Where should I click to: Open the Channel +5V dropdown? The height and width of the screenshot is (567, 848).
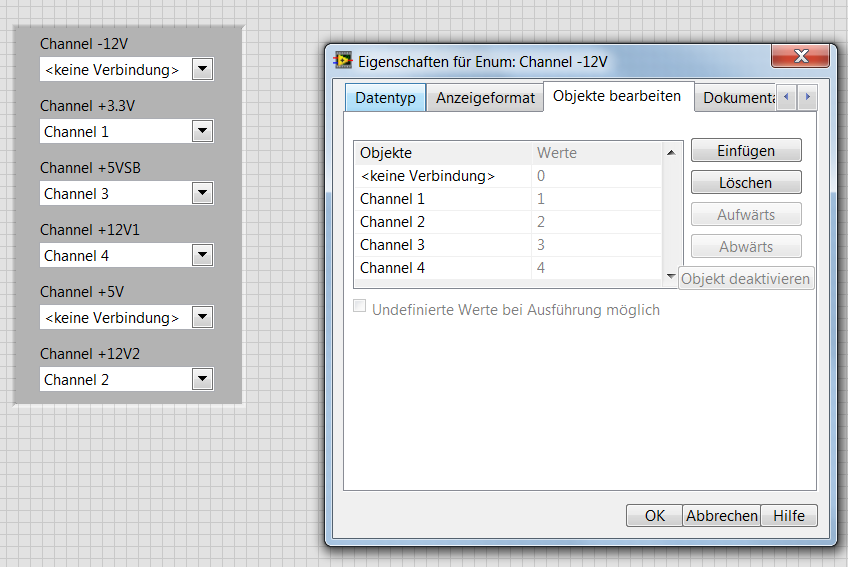click(x=202, y=317)
